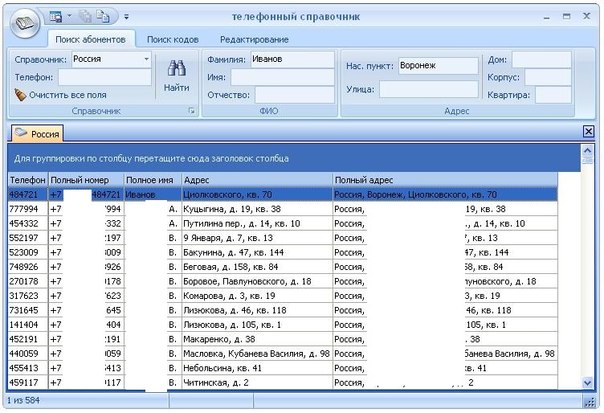Click into the Телефон input field
The image size is (604, 413).
(x=105, y=77)
